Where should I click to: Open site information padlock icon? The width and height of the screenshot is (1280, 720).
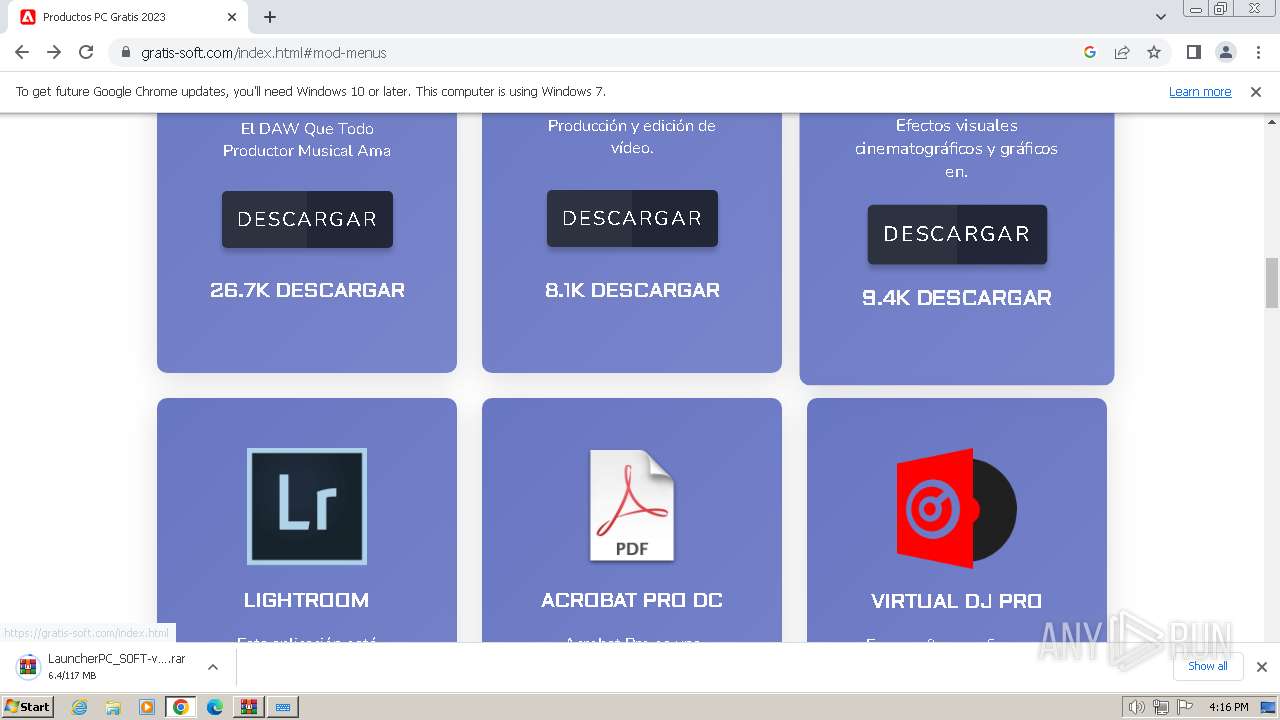(125, 52)
